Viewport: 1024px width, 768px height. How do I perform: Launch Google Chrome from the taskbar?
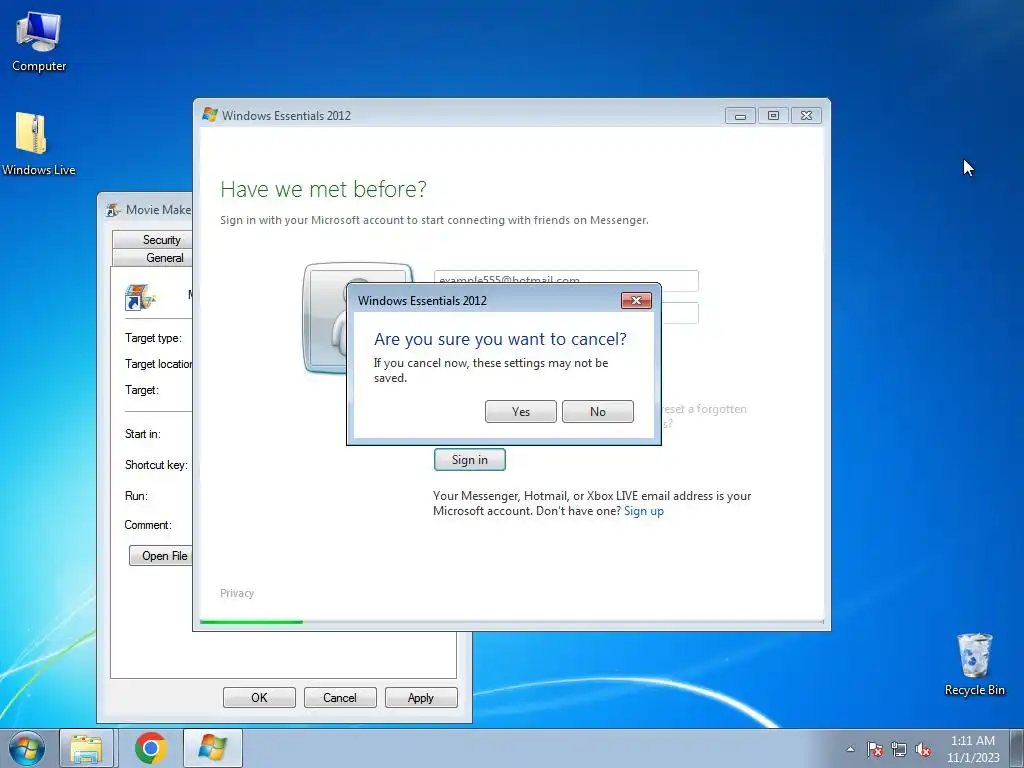[x=151, y=748]
